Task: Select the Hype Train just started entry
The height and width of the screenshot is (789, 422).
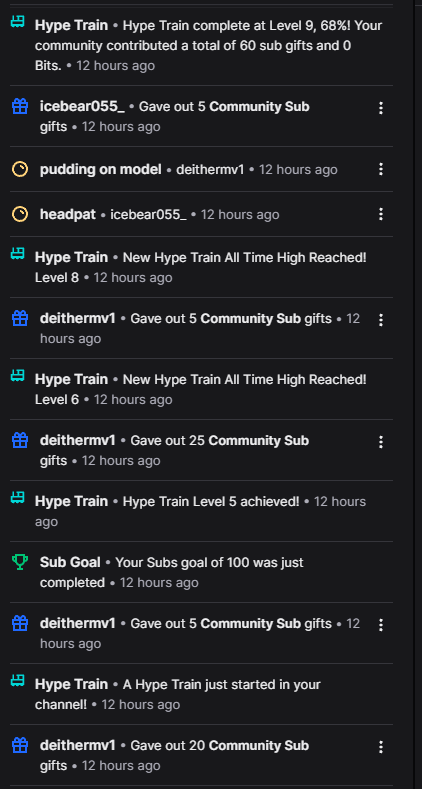Action: click(x=201, y=694)
